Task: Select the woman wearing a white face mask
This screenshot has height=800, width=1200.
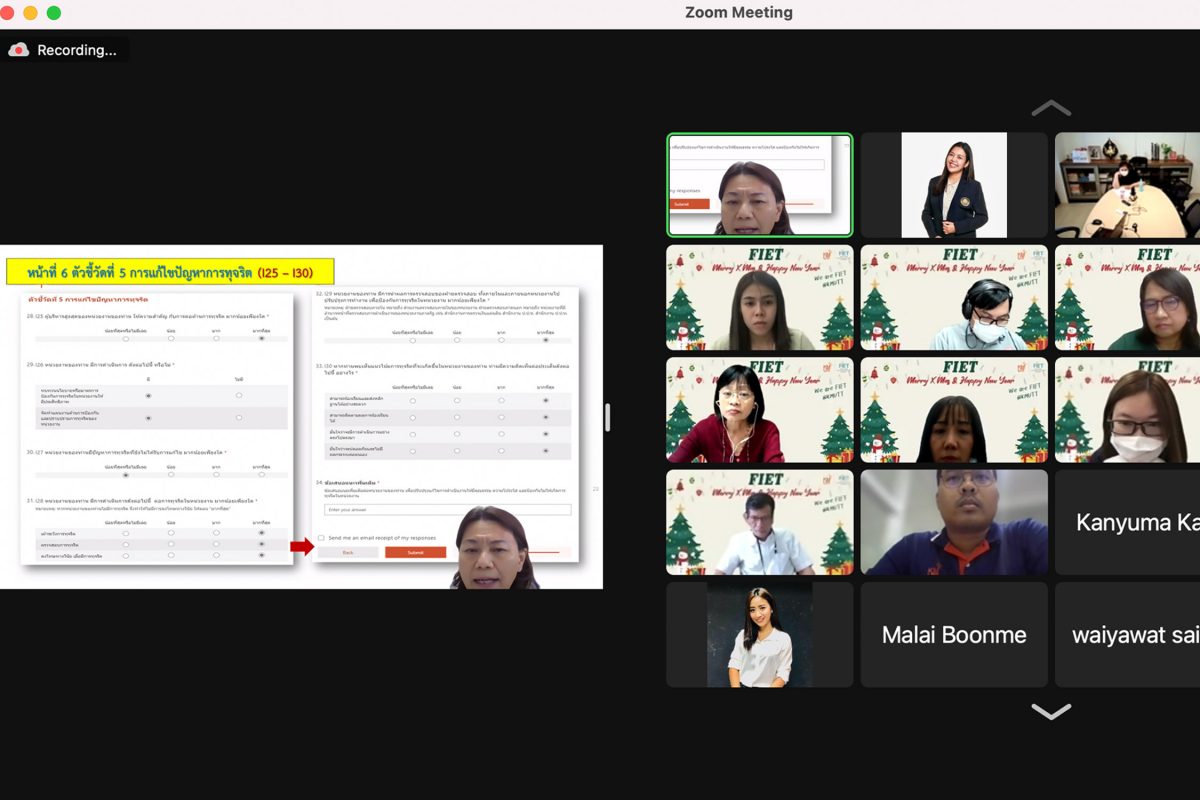Action: pos(1127,410)
